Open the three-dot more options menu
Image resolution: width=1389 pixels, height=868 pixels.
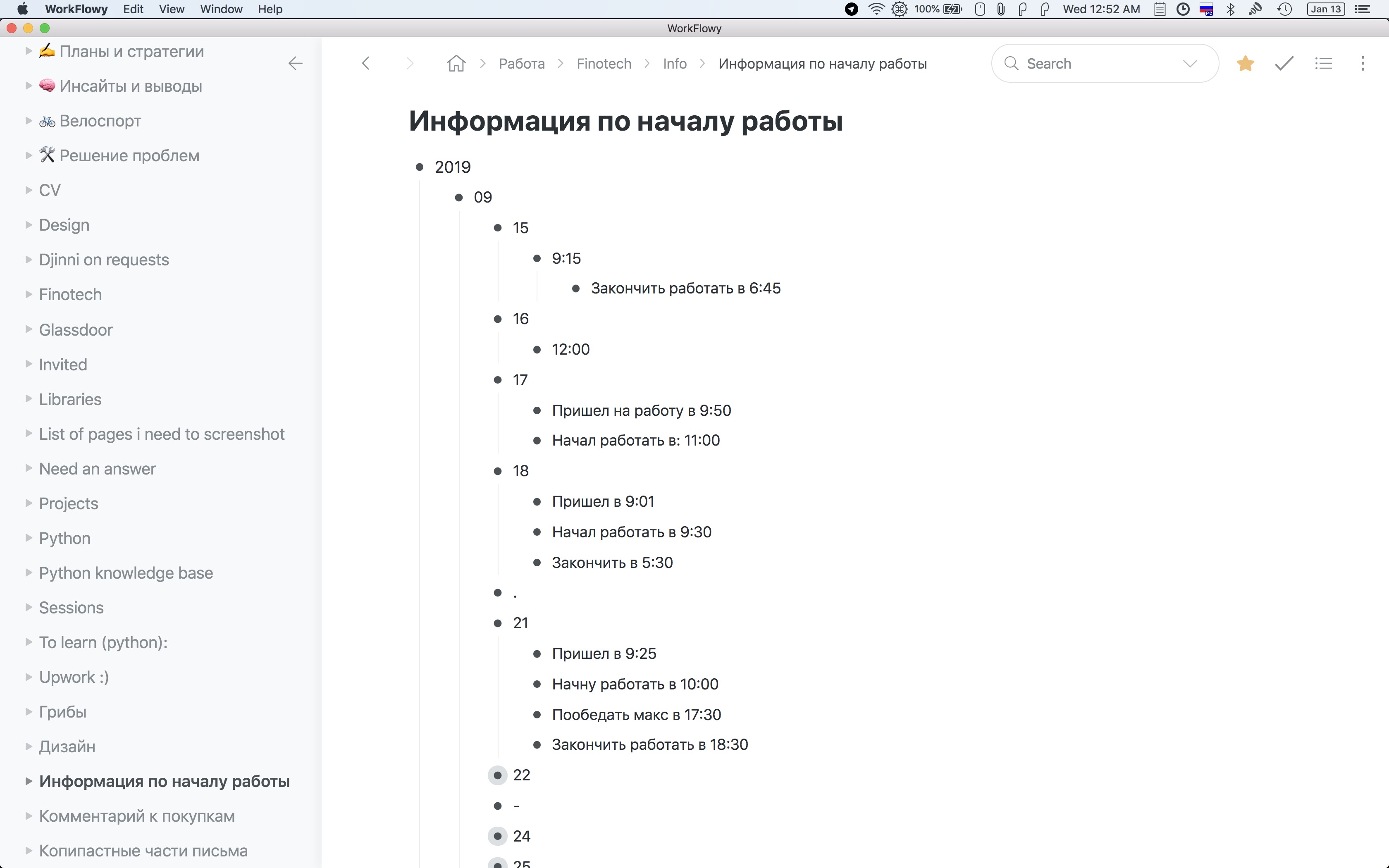(x=1362, y=63)
